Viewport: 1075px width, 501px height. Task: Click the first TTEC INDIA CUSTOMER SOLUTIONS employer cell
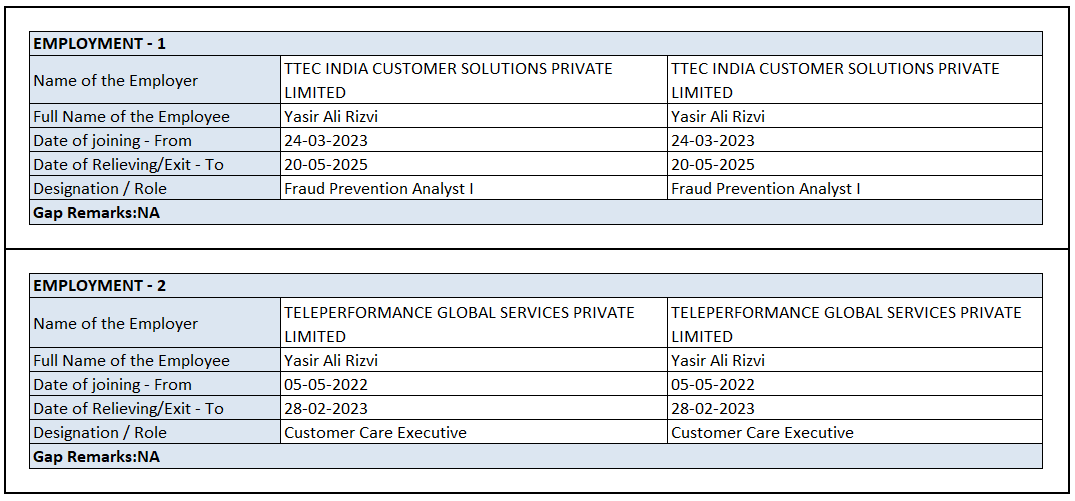tap(448, 81)
